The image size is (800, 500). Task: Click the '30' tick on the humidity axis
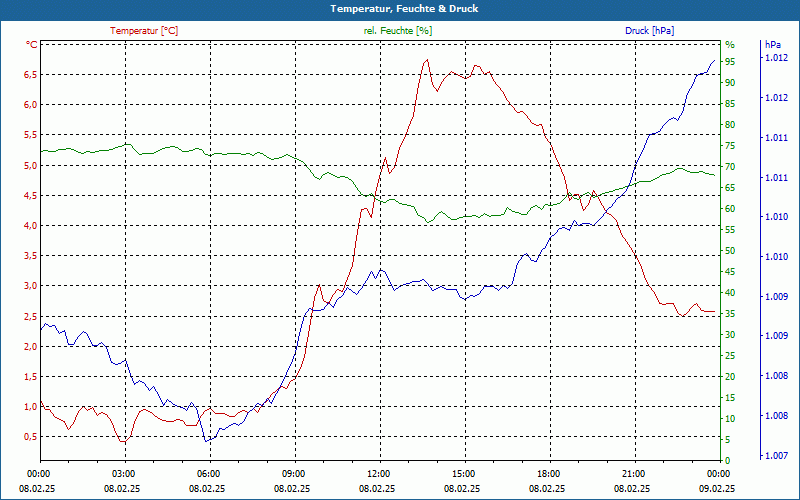[x=730, y=335]
